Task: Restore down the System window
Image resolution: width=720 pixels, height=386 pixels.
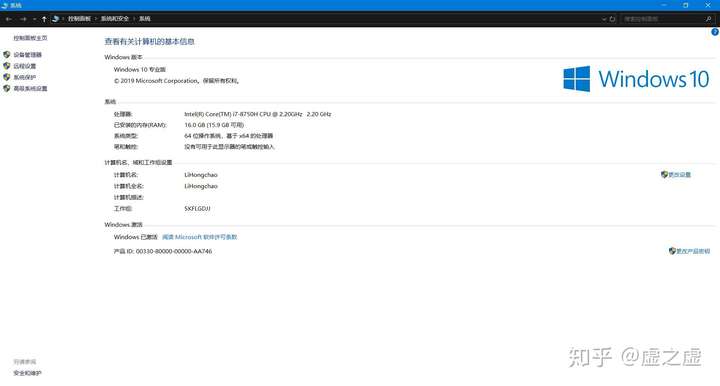Action: tap(686, 5)
